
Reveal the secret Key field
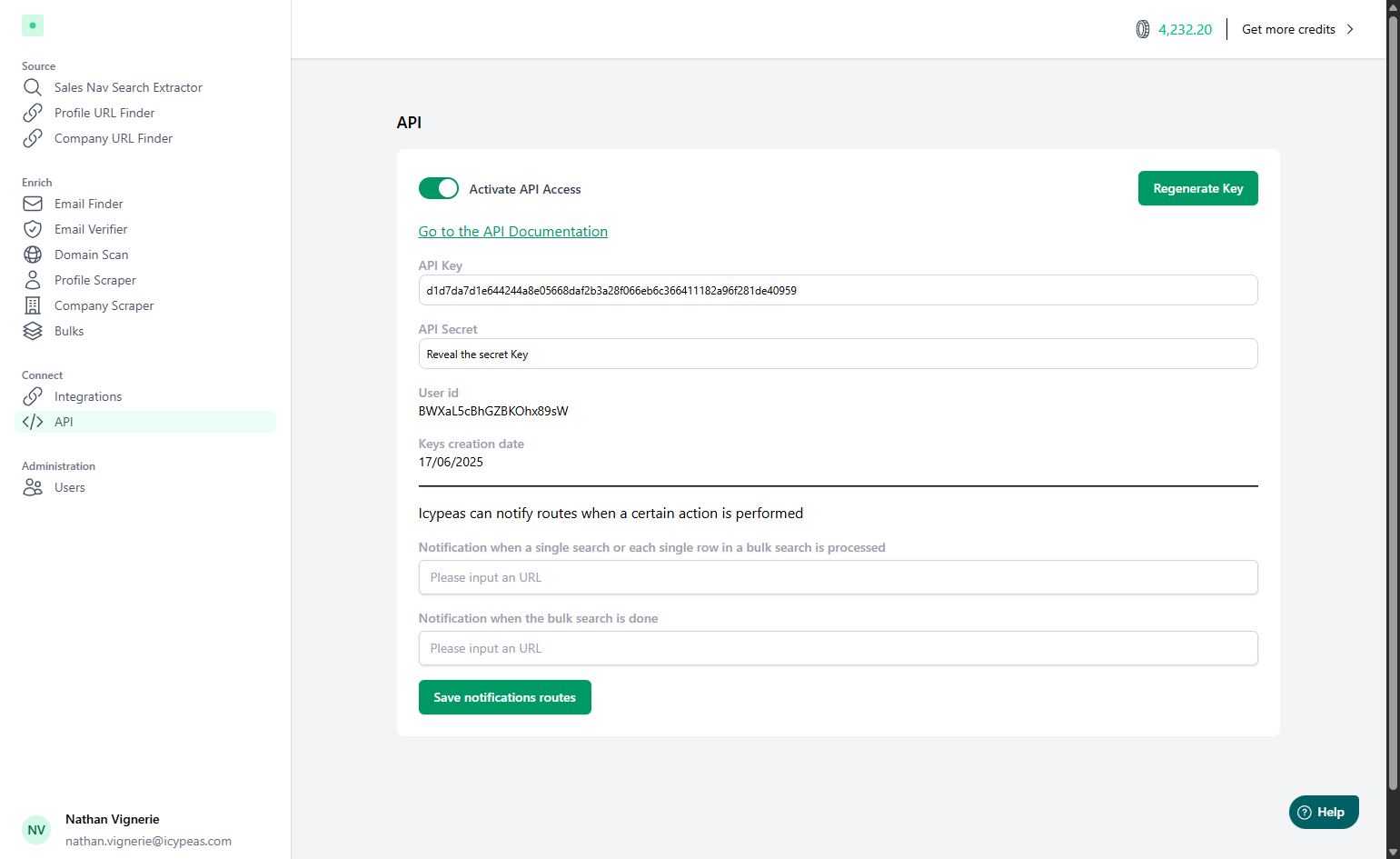coord(838,354)
